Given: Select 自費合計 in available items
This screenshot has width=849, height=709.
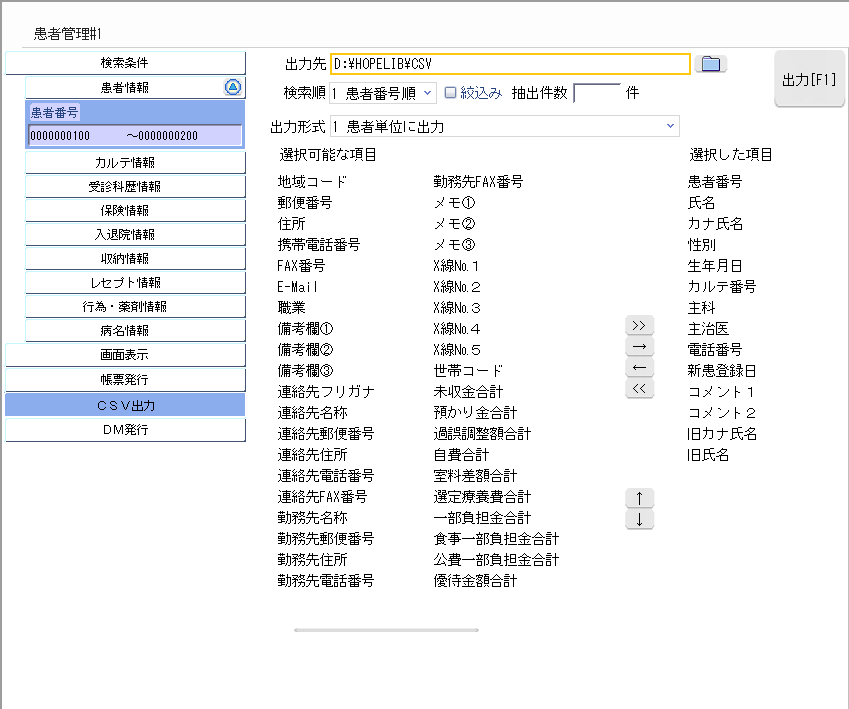Looking at the screenshot, I should coord(461,455).
